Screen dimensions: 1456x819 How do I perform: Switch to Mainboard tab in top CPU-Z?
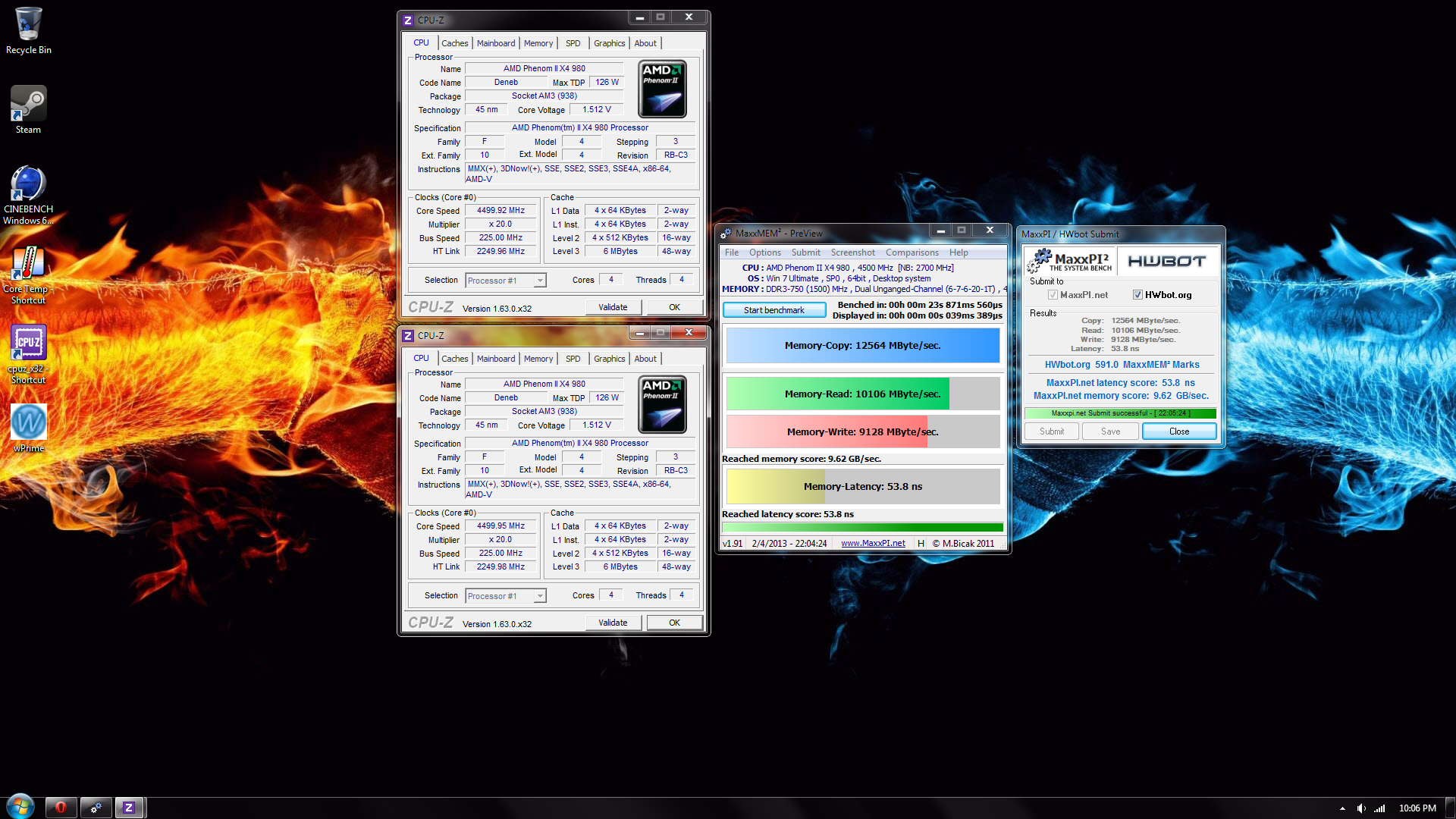496,43
